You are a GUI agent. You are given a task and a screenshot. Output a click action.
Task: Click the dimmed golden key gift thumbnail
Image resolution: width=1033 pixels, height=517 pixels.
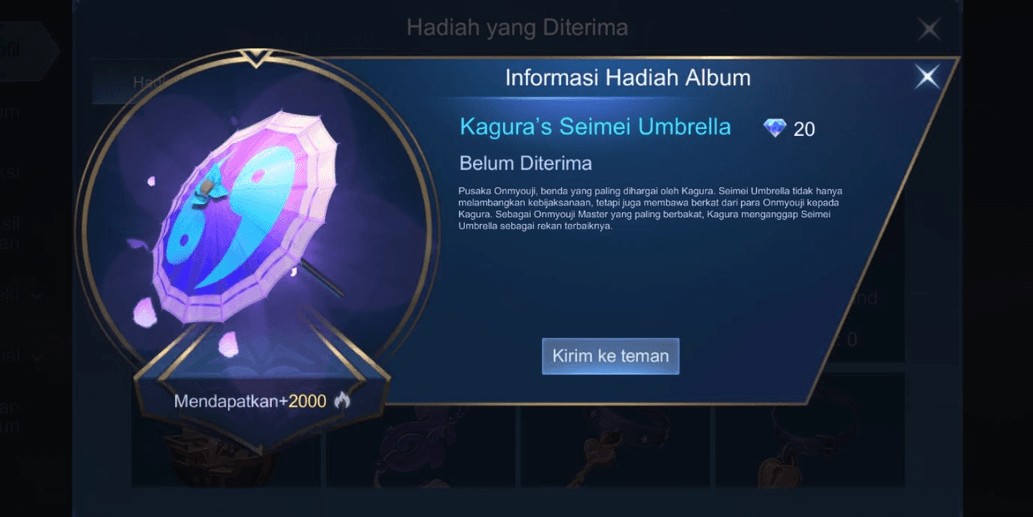(x=615, y=449)
